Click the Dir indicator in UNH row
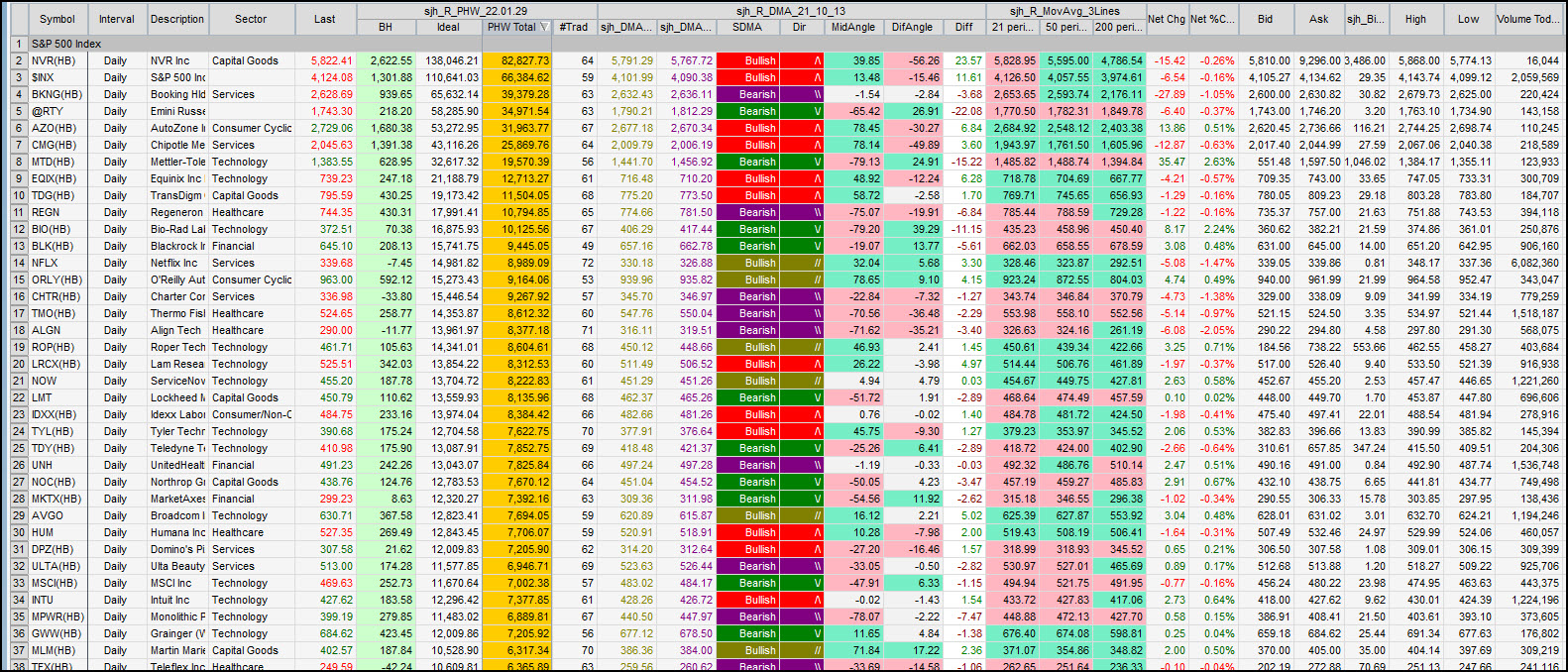Image resolution: width=1568 pixels, height=672 pixels. [802, 465]
